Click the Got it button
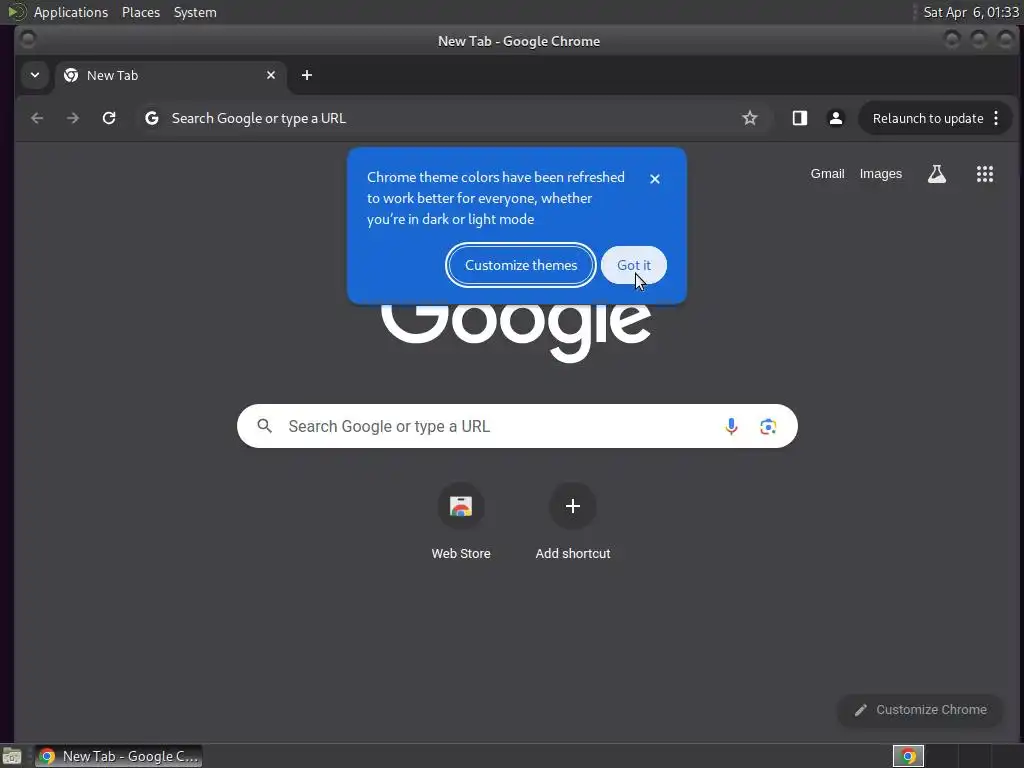The width and height of the screenshot is (1024, 768). click(634, 265)
